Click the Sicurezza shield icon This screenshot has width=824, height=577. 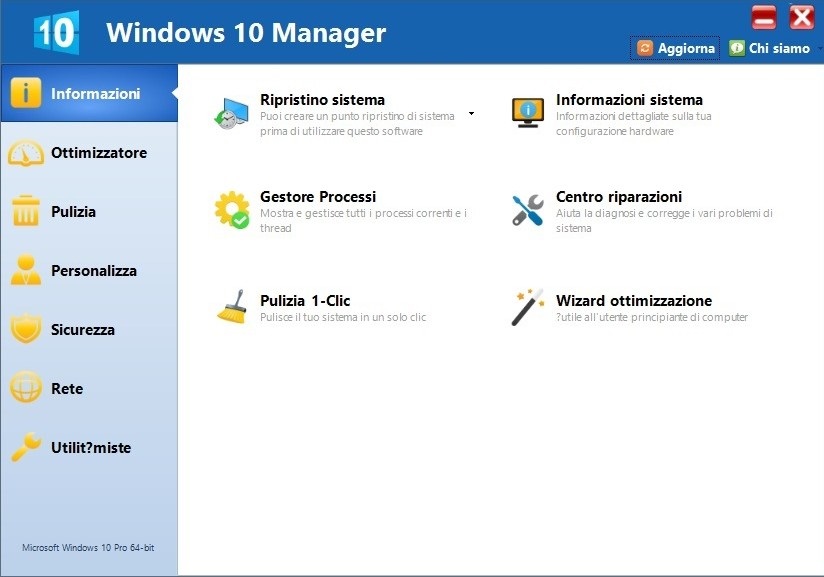26,329
